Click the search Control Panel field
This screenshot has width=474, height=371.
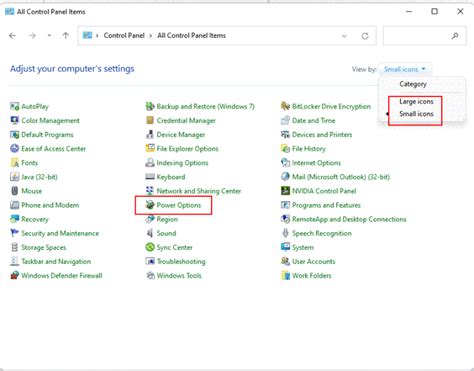click(425, 36)
